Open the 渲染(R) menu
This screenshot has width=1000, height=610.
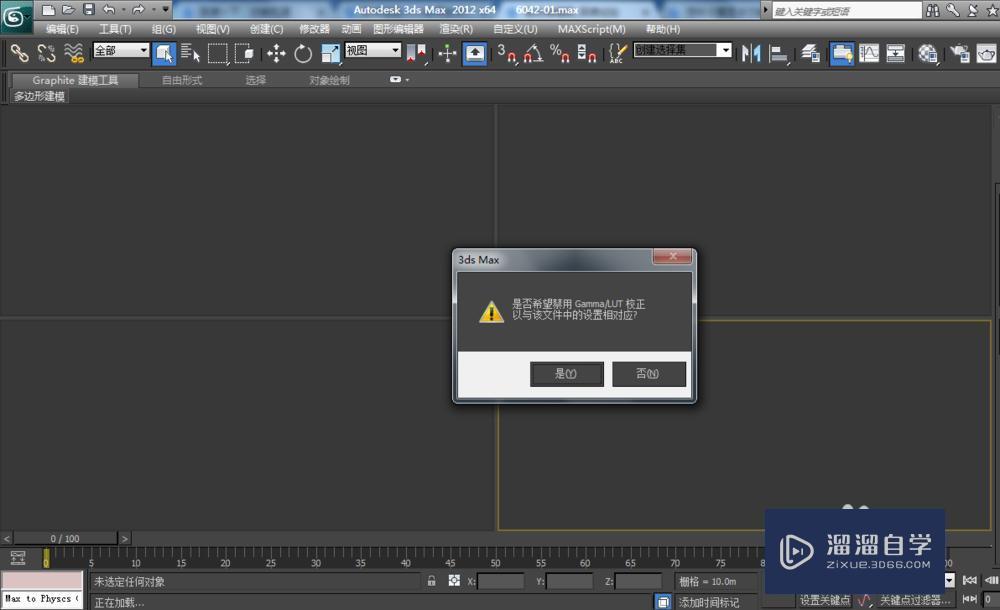coord(456,29)
